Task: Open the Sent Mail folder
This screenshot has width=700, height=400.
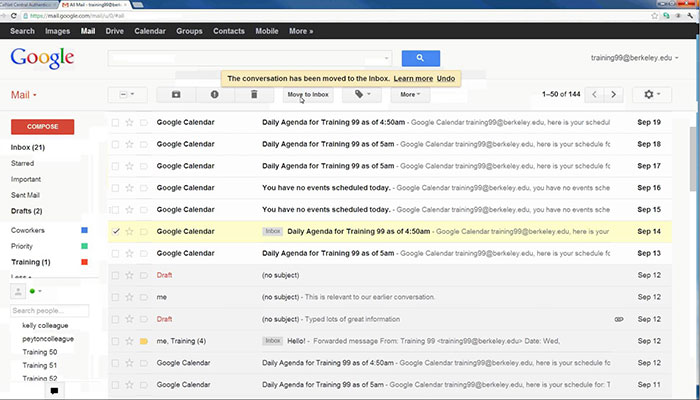Action: tap(25, 195)
